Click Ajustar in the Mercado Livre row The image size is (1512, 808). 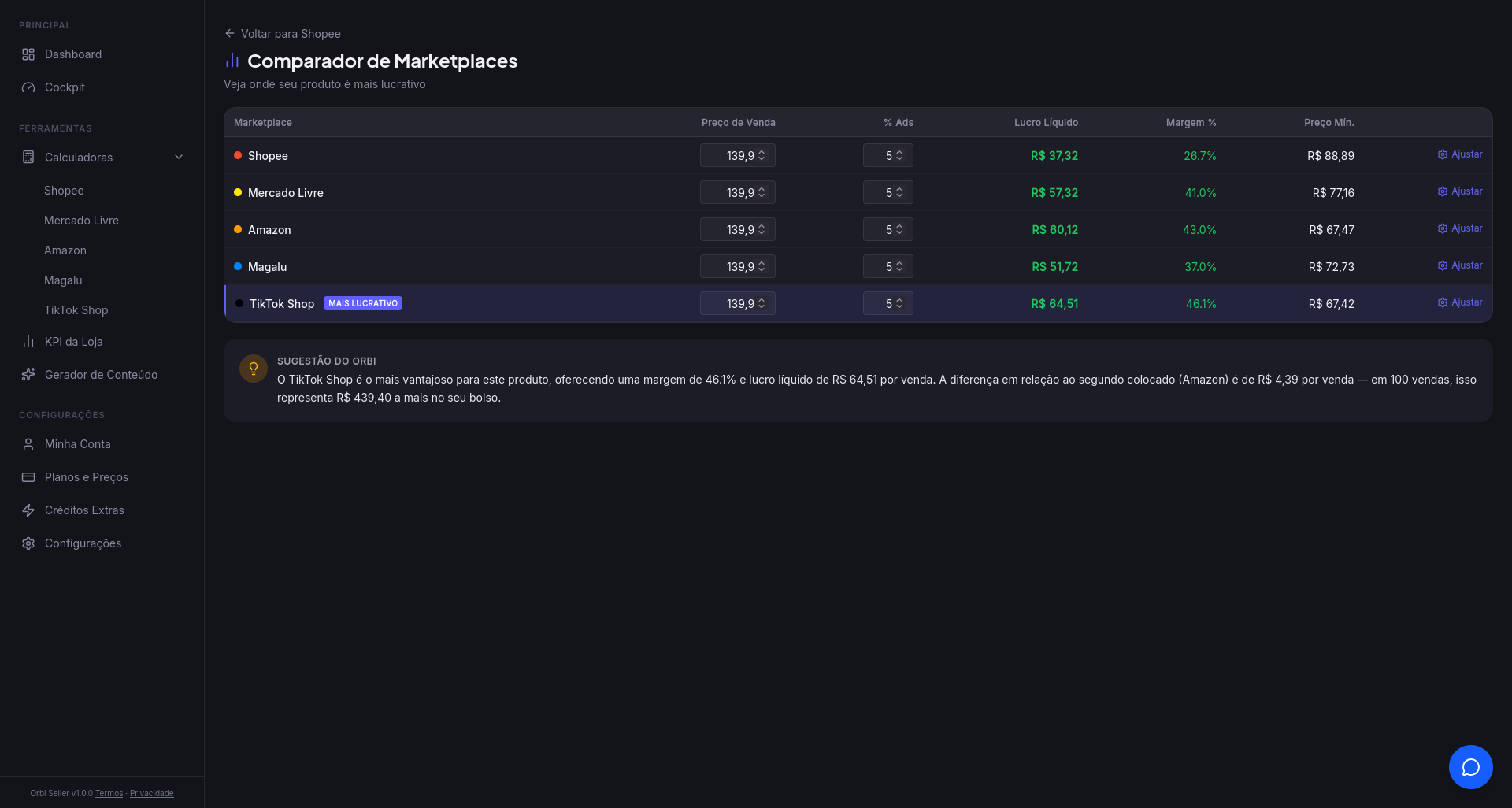click(x=1460, y=191)
